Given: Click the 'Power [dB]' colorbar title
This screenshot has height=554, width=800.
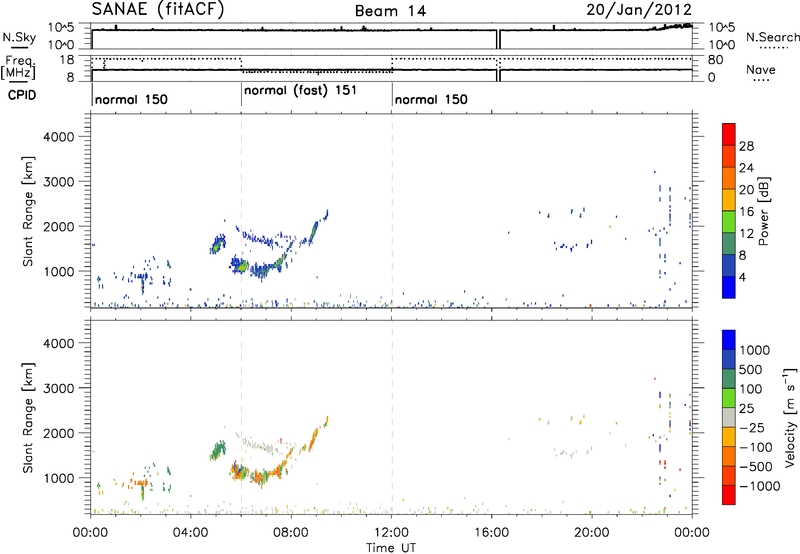Looking at the screenshot, I should pyautogui.click(x=764, y=211).
